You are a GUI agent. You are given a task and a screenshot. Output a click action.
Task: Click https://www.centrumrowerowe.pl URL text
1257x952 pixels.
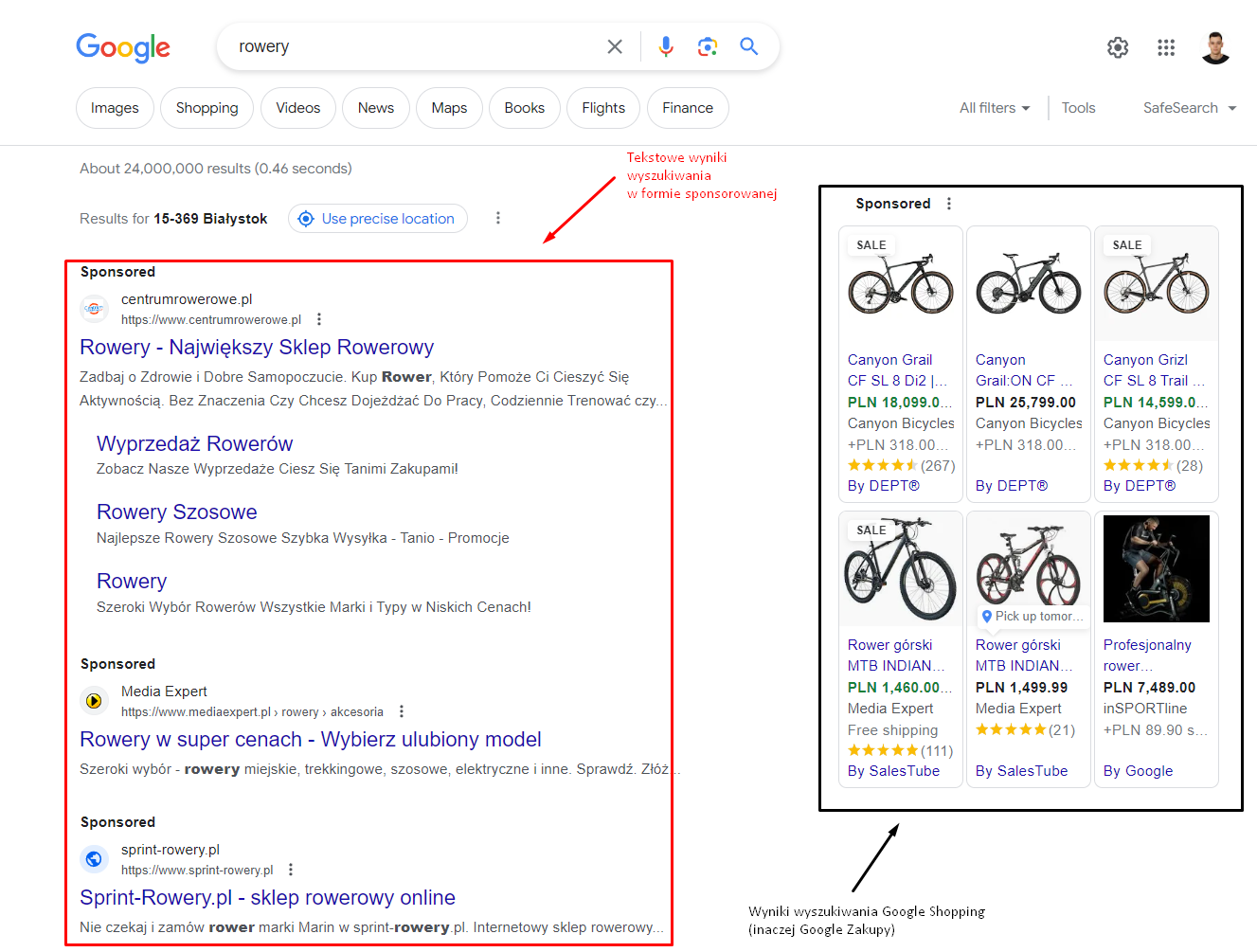pyautogui.click(x=211, y=320)
